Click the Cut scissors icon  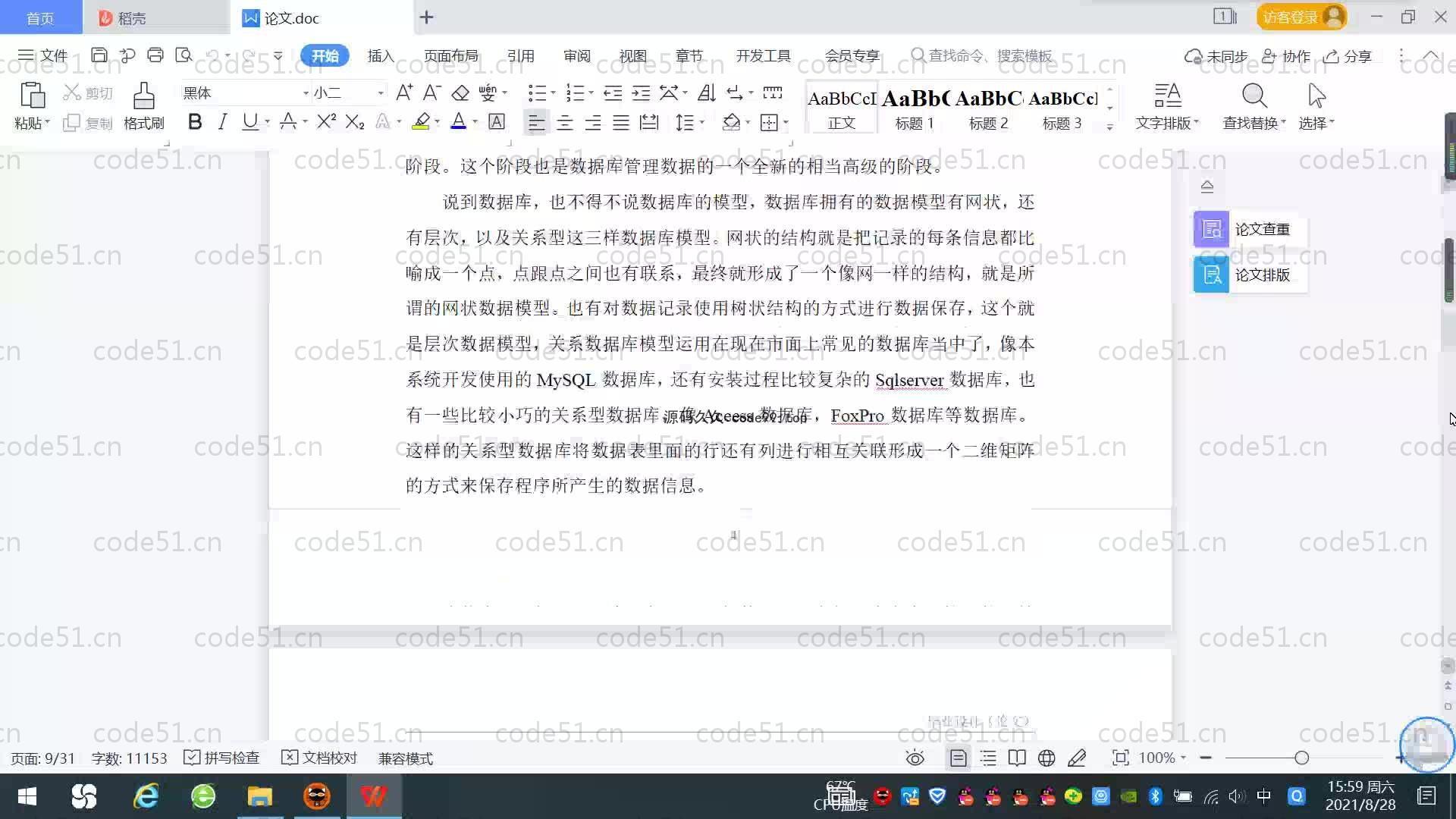[72, 93]
